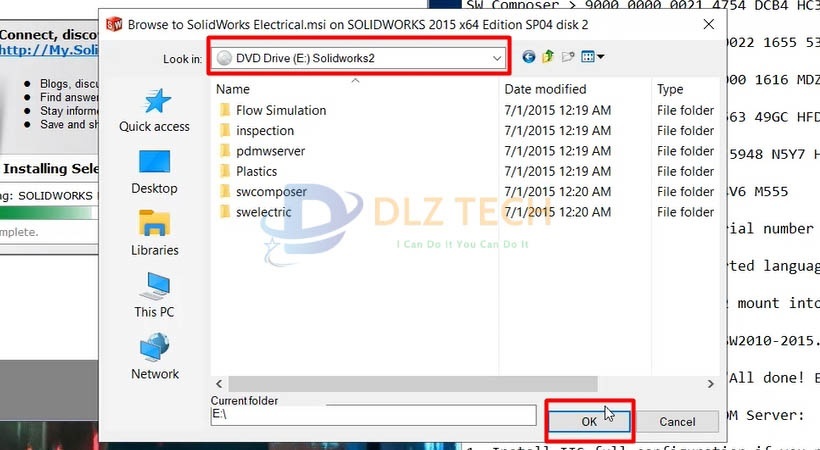Click the swcomposer folder icon
Viewport: 820px width, 450px height.
coord(225,192)
